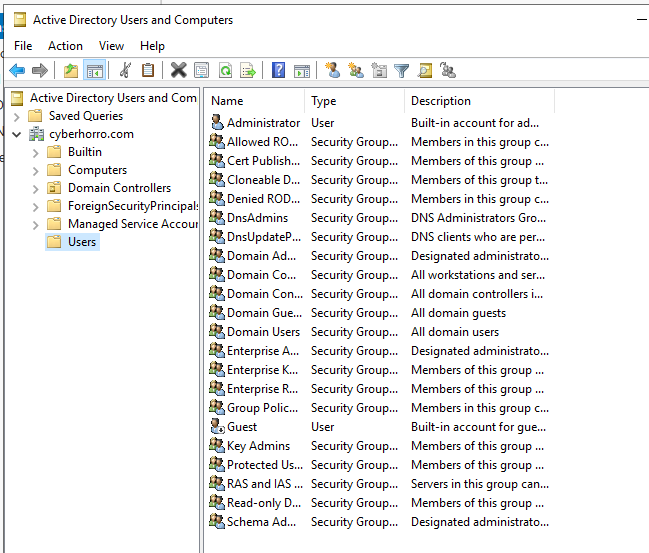This screenshot has height=553, width=649.
Task: Click the Up one level folder icon
Action: click(x=71, y=70)
